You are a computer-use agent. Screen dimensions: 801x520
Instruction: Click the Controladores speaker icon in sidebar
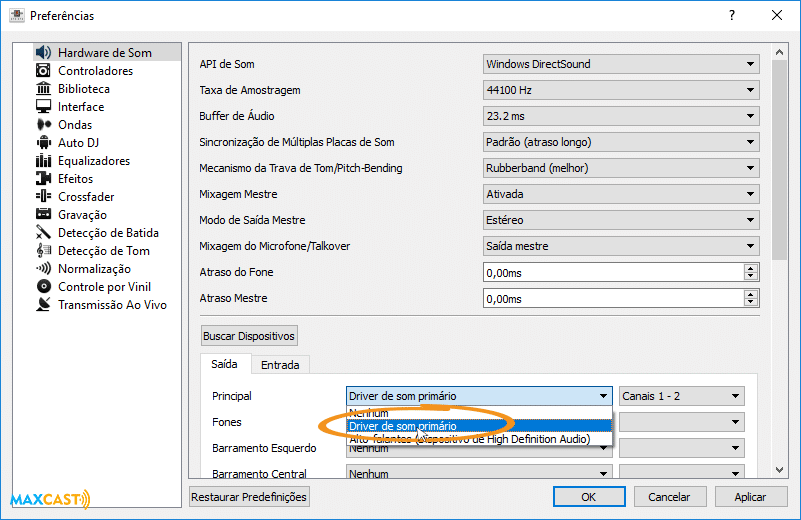[x=43, y=71]
